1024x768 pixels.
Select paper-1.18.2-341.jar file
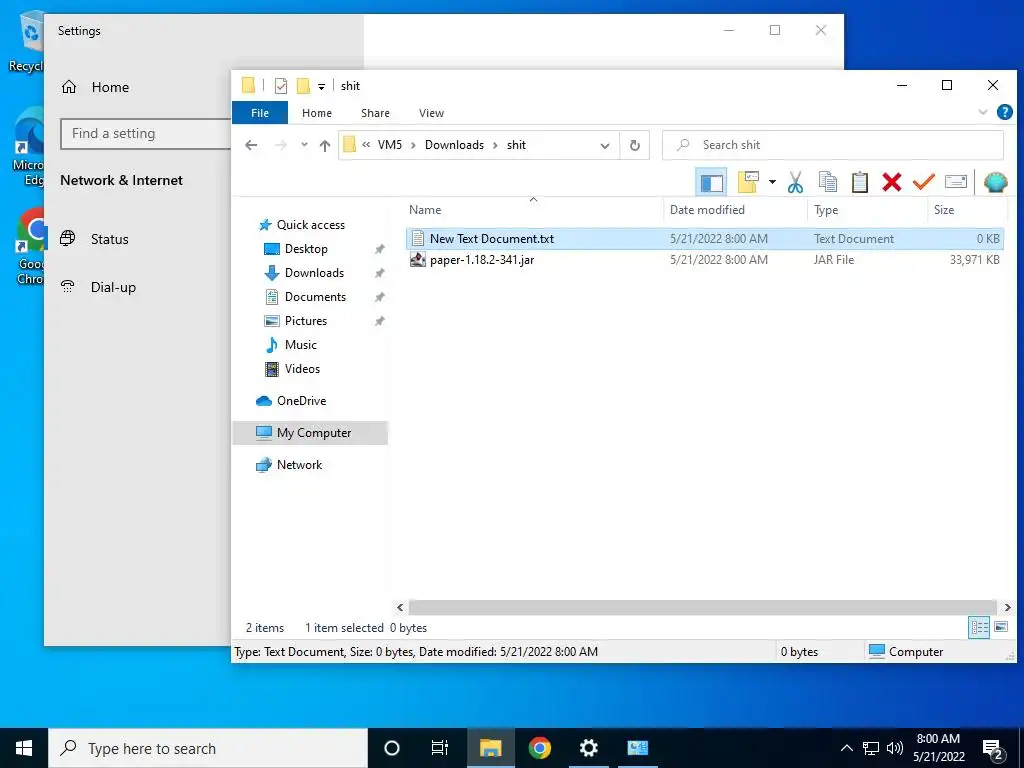coord(705,260)
